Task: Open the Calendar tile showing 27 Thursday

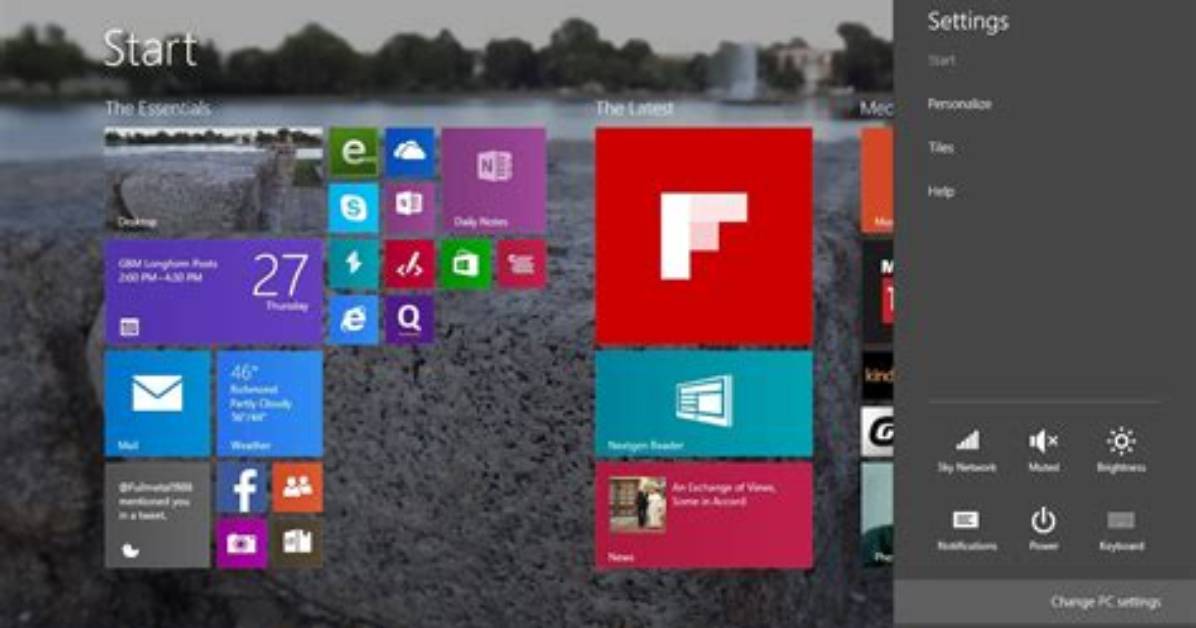Action: pyautogui.click(x=214, y=291)
